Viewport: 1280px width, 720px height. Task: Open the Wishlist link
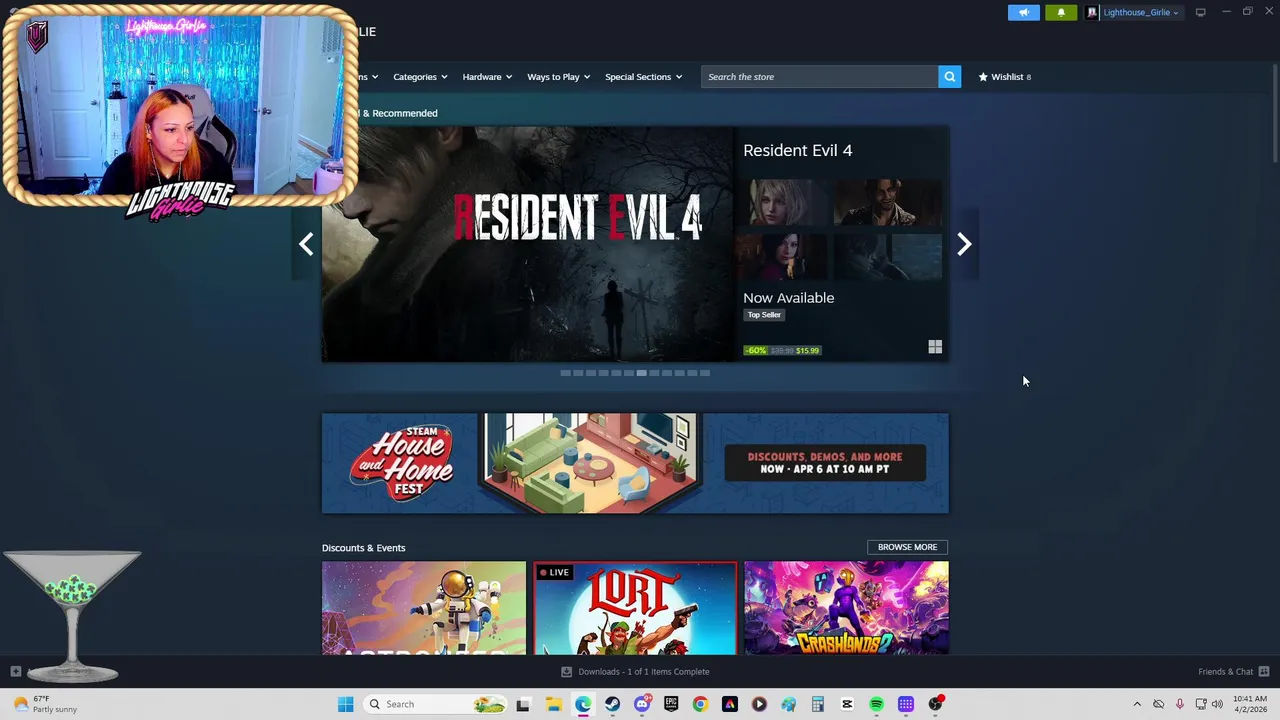[x=1004, y=77]
